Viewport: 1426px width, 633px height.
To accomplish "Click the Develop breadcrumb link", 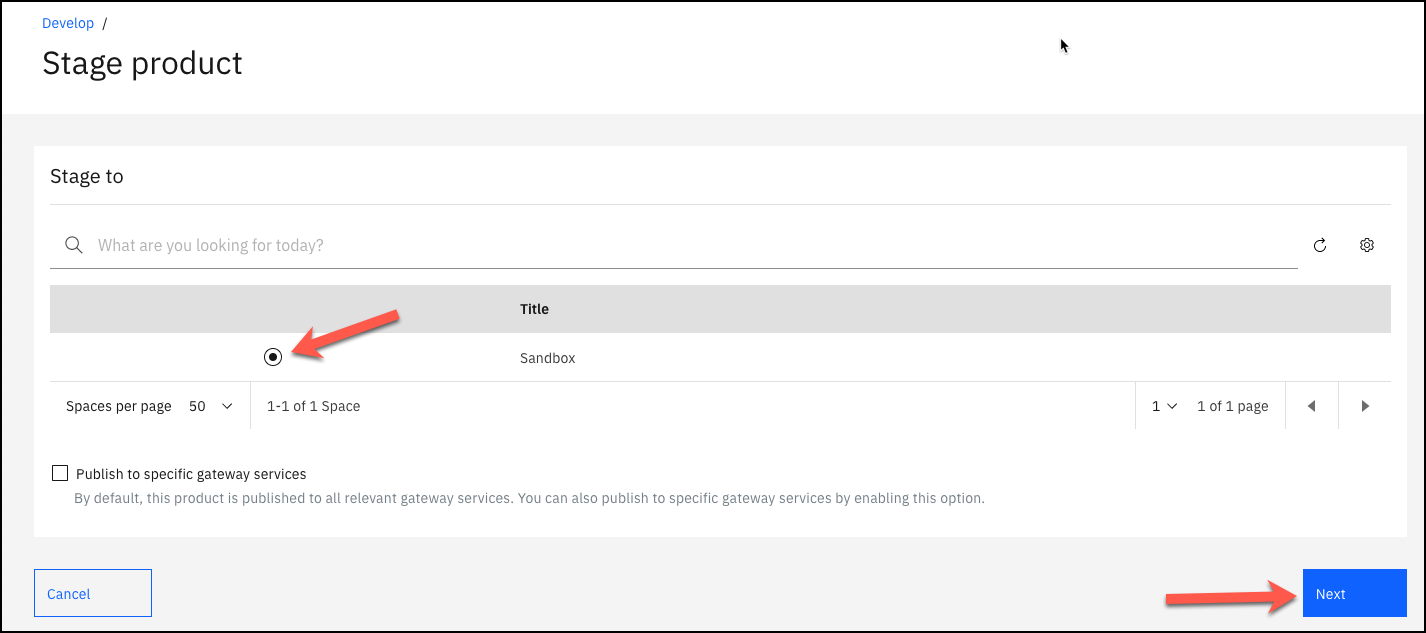I will click(x=68, y=23).
